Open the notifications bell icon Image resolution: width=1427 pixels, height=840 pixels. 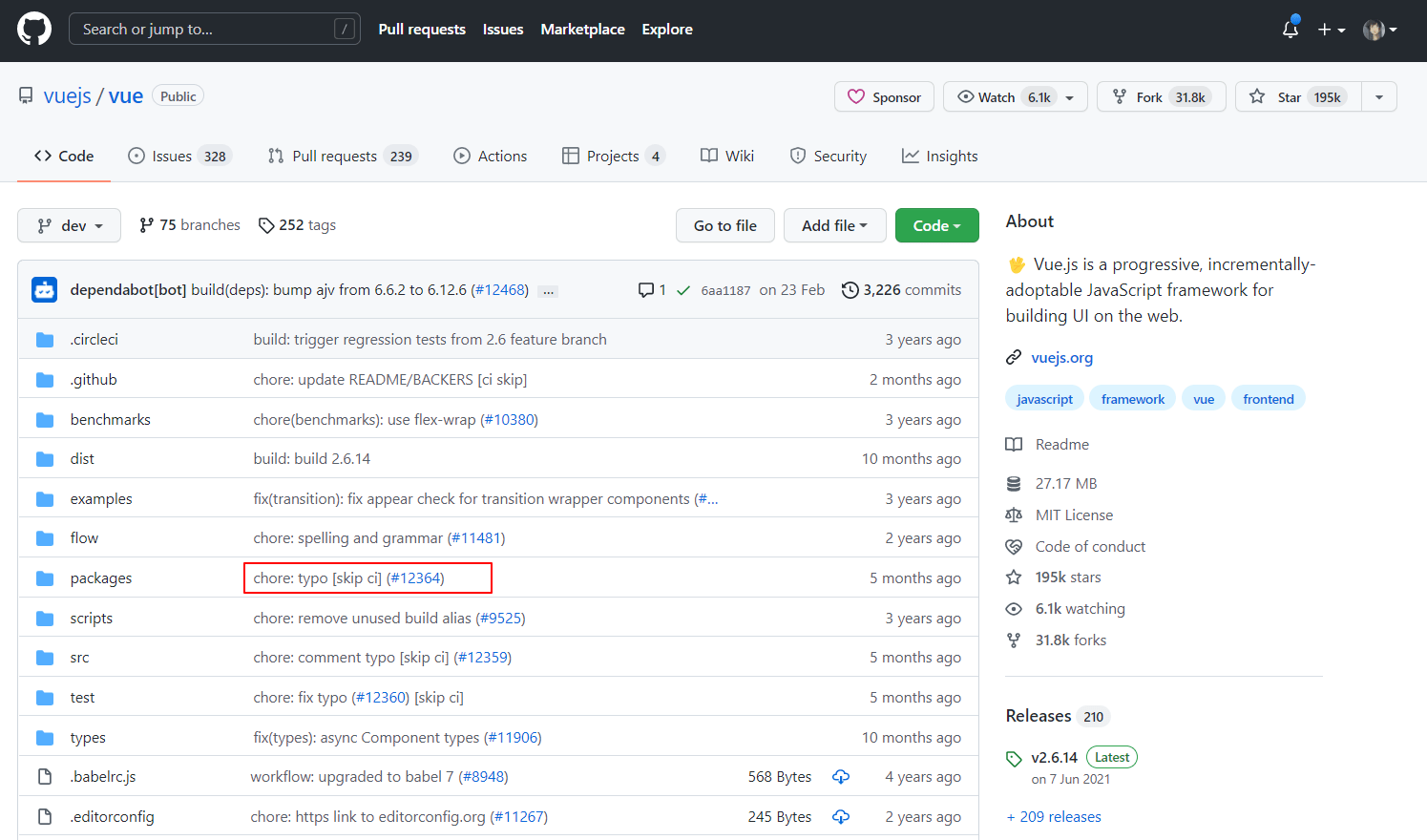click(x=1290, y=30)
